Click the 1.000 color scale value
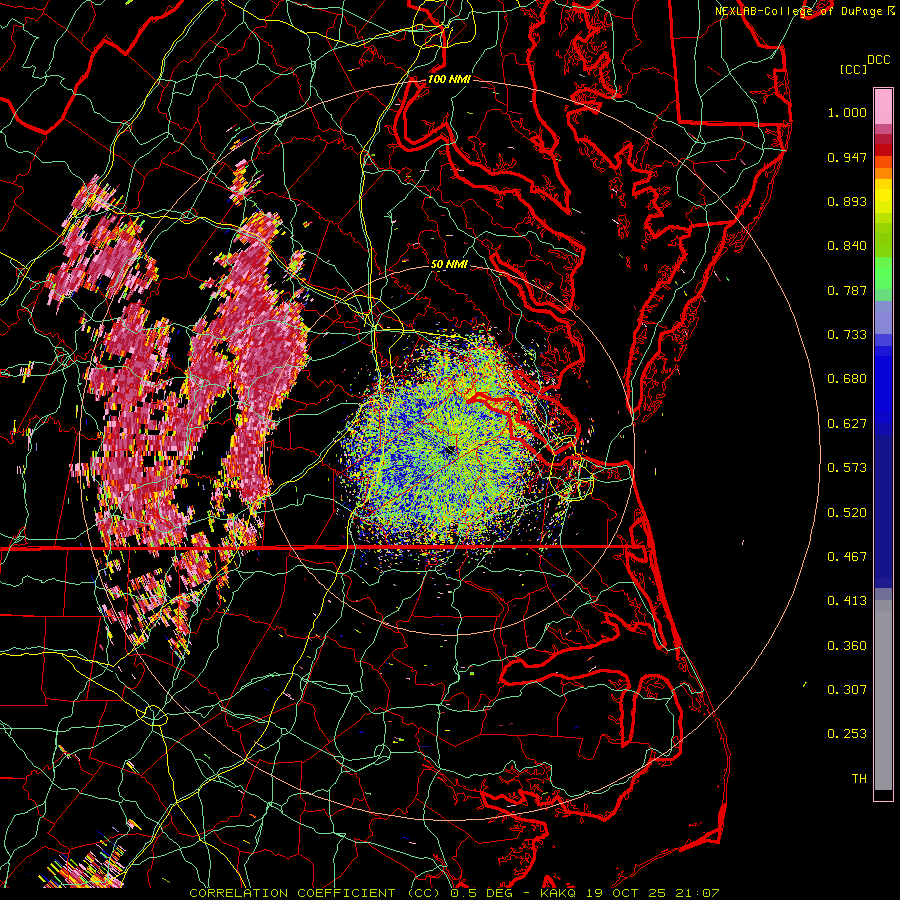 coord(847,112)
